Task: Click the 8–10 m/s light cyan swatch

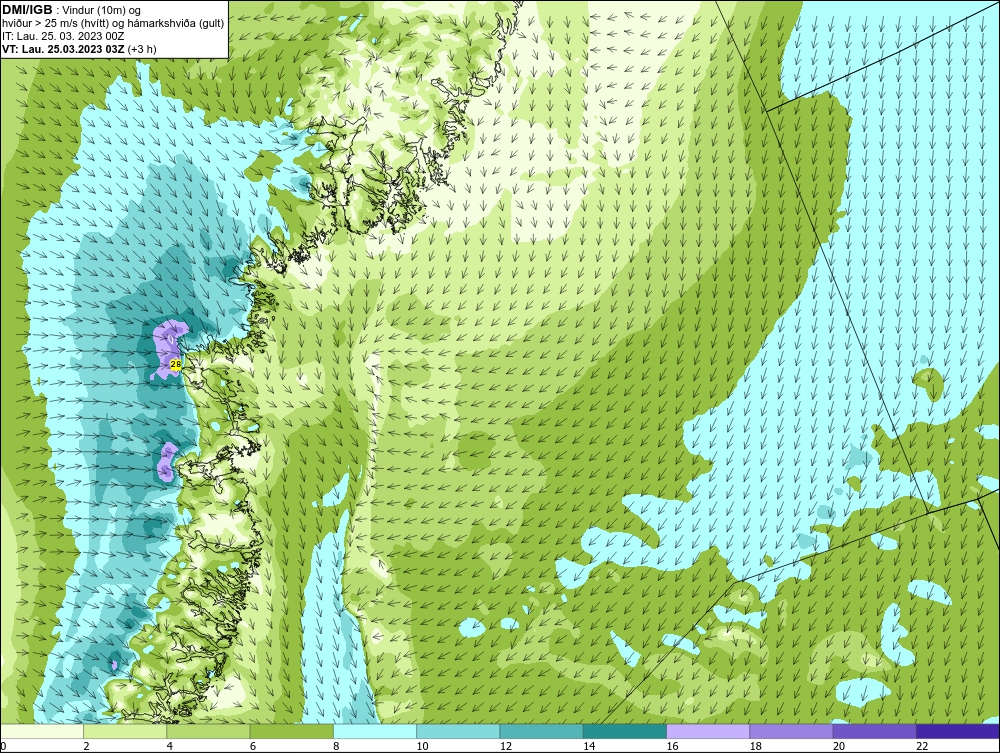Action: (x=375, y=731)
